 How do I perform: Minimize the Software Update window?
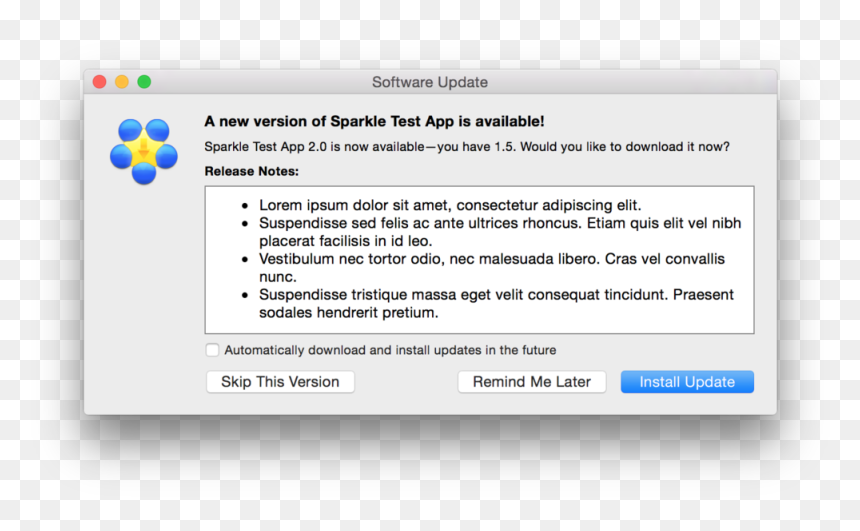(x=122, y=82)
